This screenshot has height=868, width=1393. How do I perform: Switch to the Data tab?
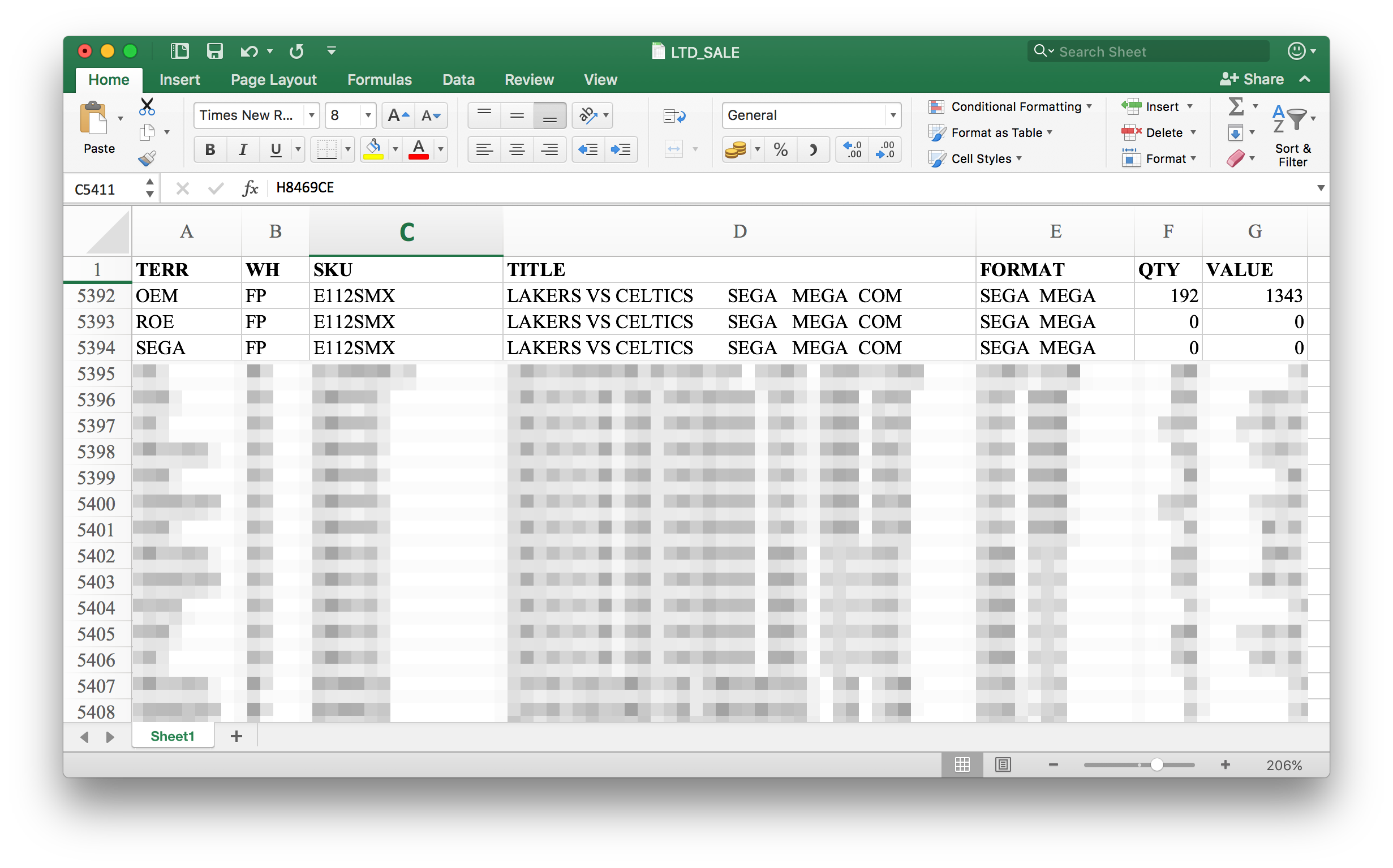pyautogui.click(x=458, y=80)
